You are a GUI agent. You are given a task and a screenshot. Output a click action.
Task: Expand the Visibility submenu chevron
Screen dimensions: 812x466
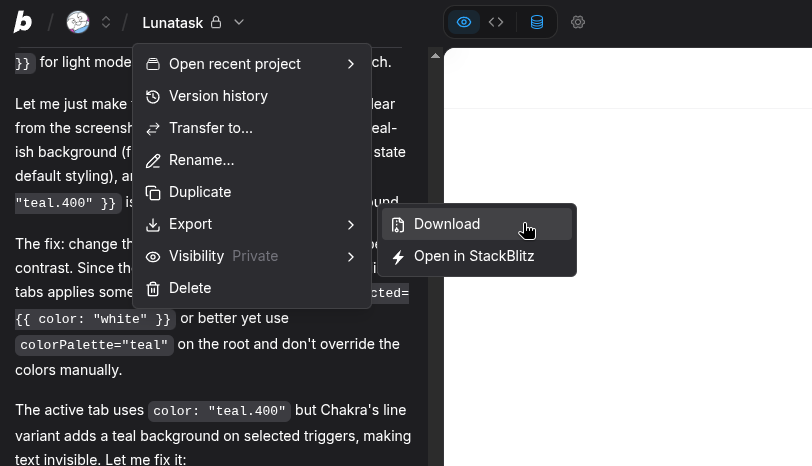point(351,257)
